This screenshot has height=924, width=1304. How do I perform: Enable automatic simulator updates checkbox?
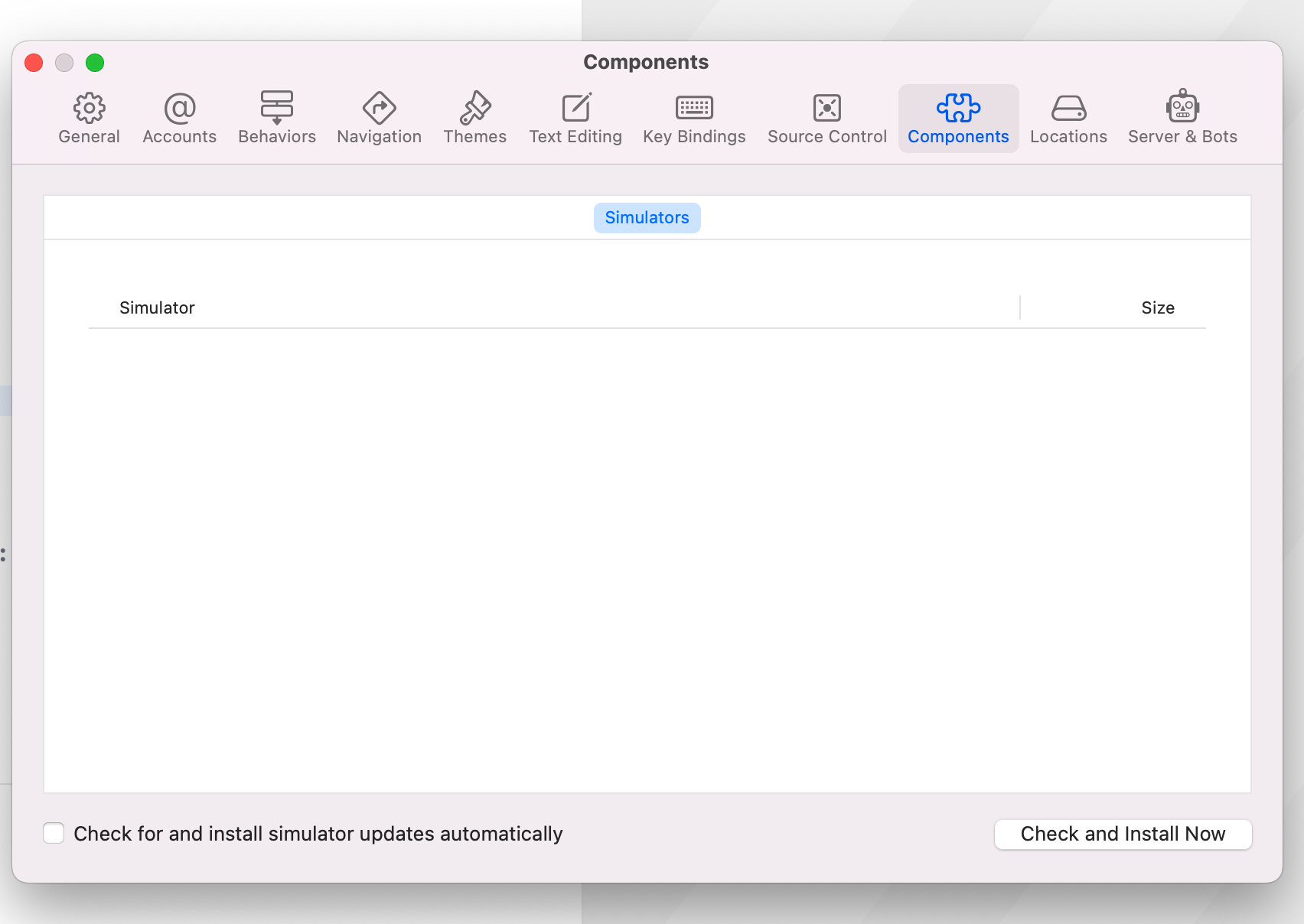point(54,833)
